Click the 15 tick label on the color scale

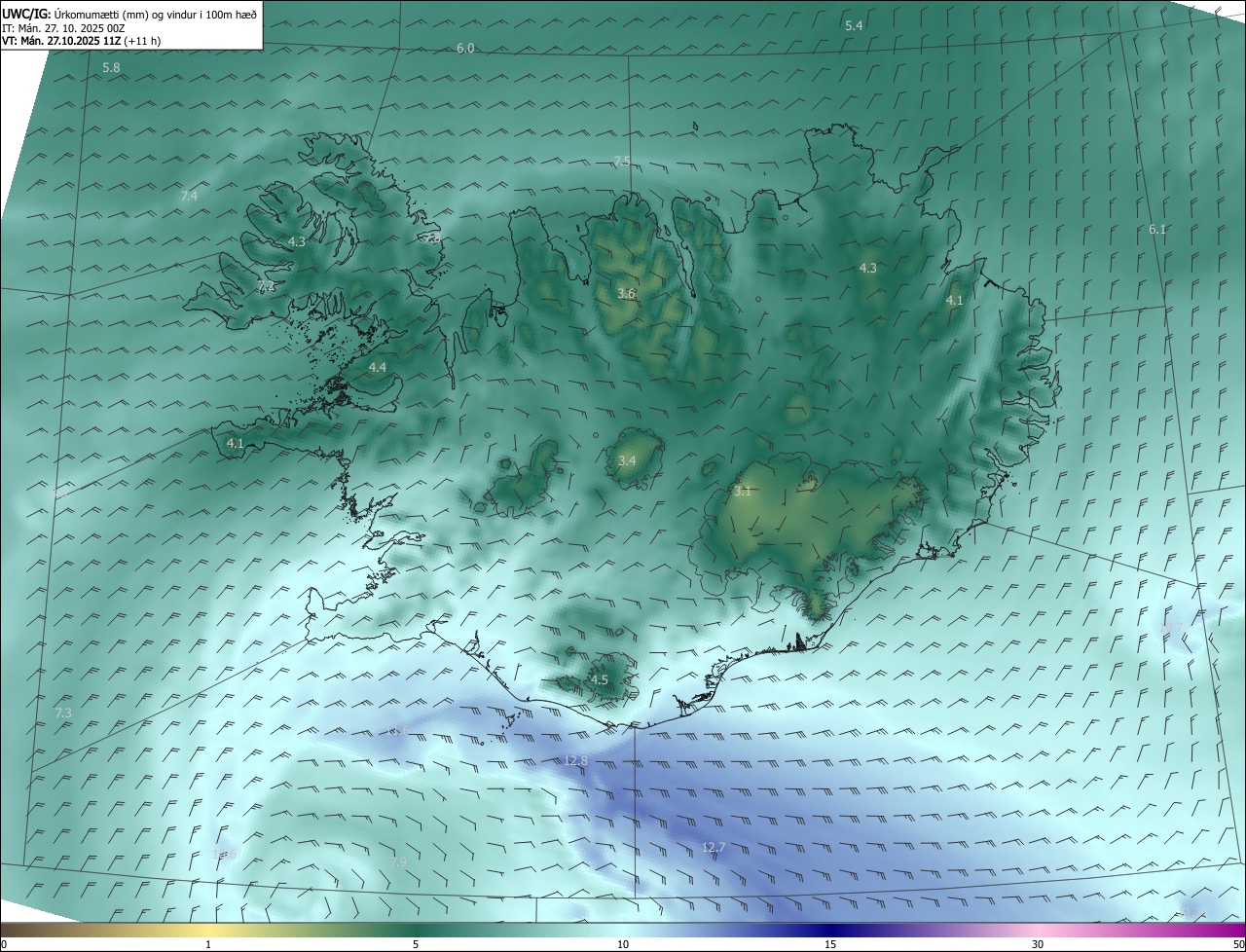click(830, 944)
